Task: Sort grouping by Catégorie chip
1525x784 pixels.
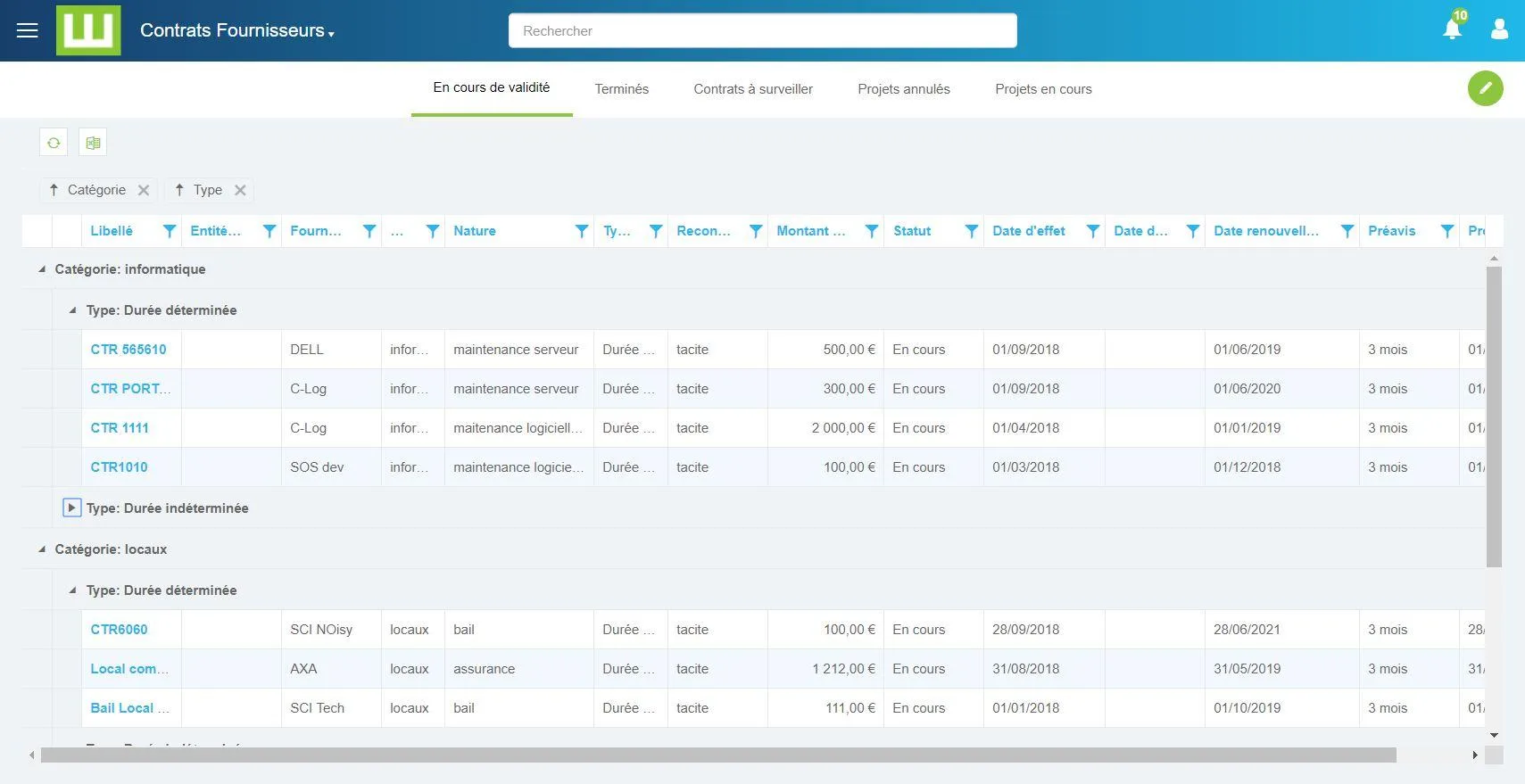Action: tap(87, 190)
